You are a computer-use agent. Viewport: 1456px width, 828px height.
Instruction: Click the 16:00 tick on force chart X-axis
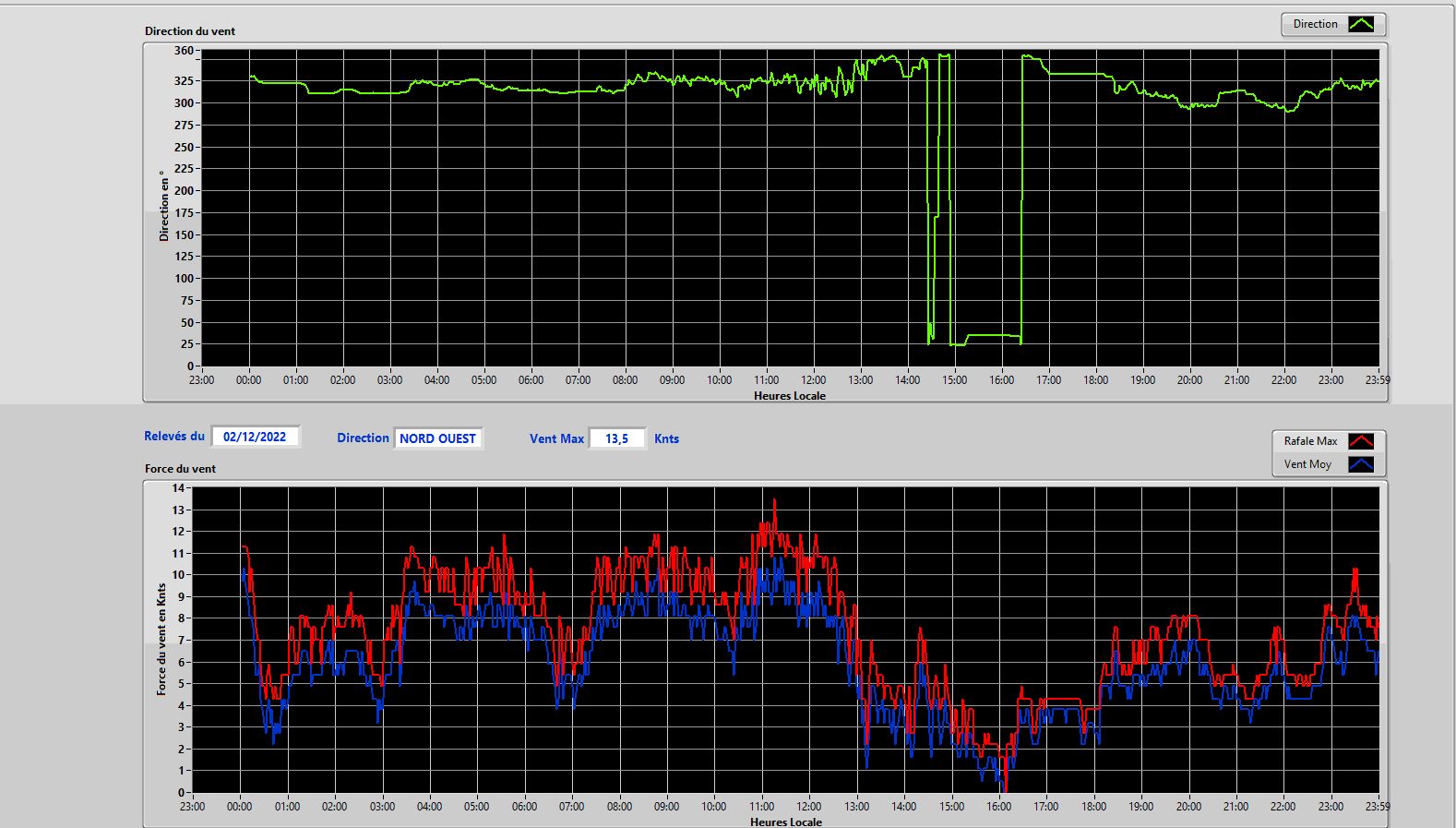[999, 806]
